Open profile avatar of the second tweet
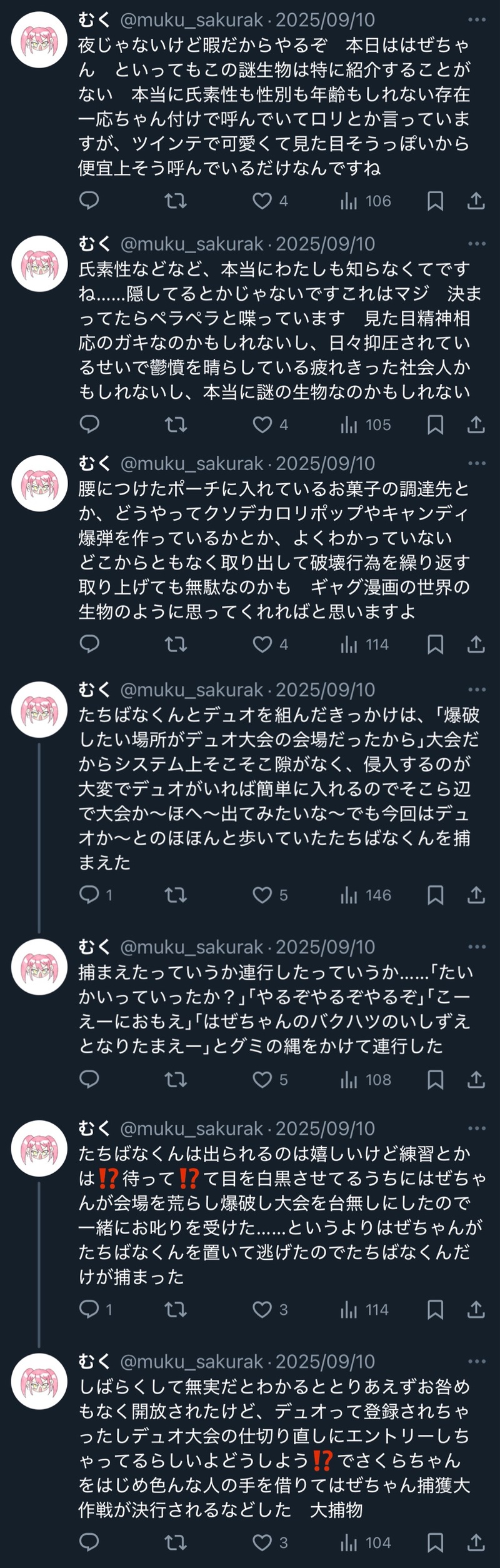The image size is (500, 1568). 40,263
